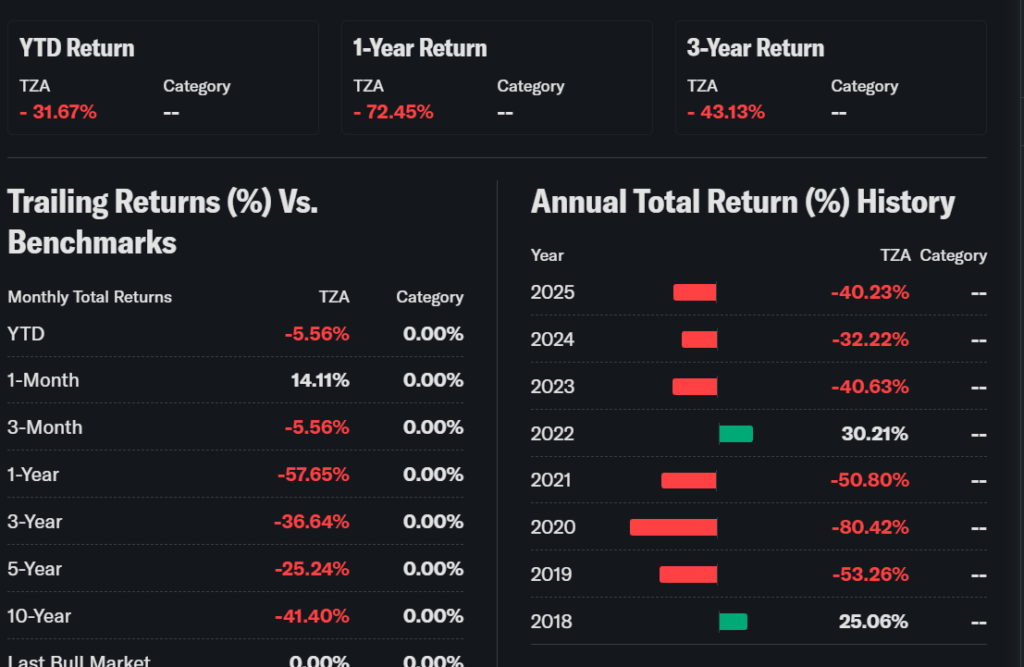1024x667 pixels.
Task: Click the 3-Year trailing TZA value -36.64%
Action: (312, 522)
